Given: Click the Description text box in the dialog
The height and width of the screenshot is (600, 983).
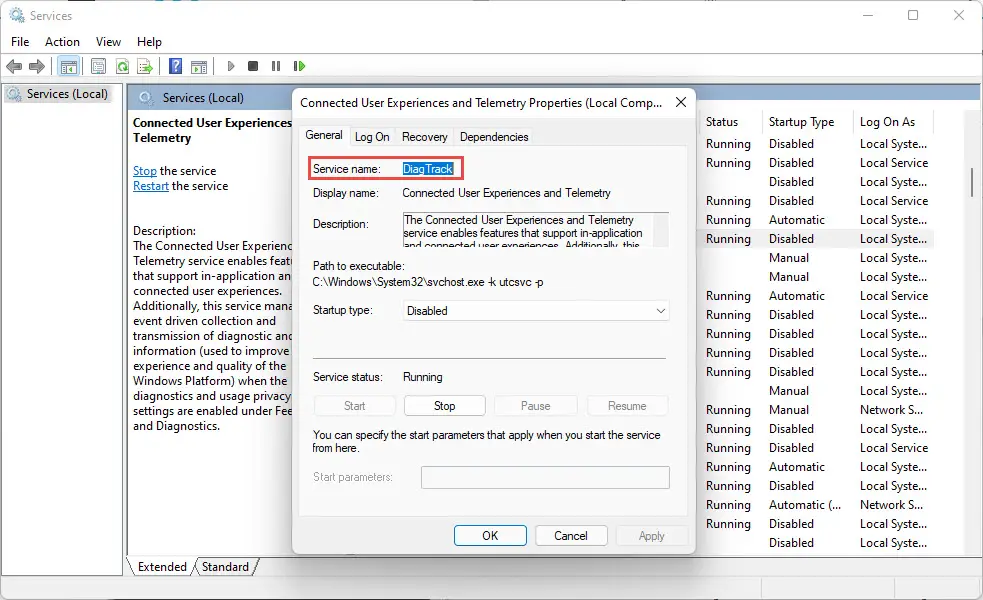Looking at the screenshot, I should point(536,229).
